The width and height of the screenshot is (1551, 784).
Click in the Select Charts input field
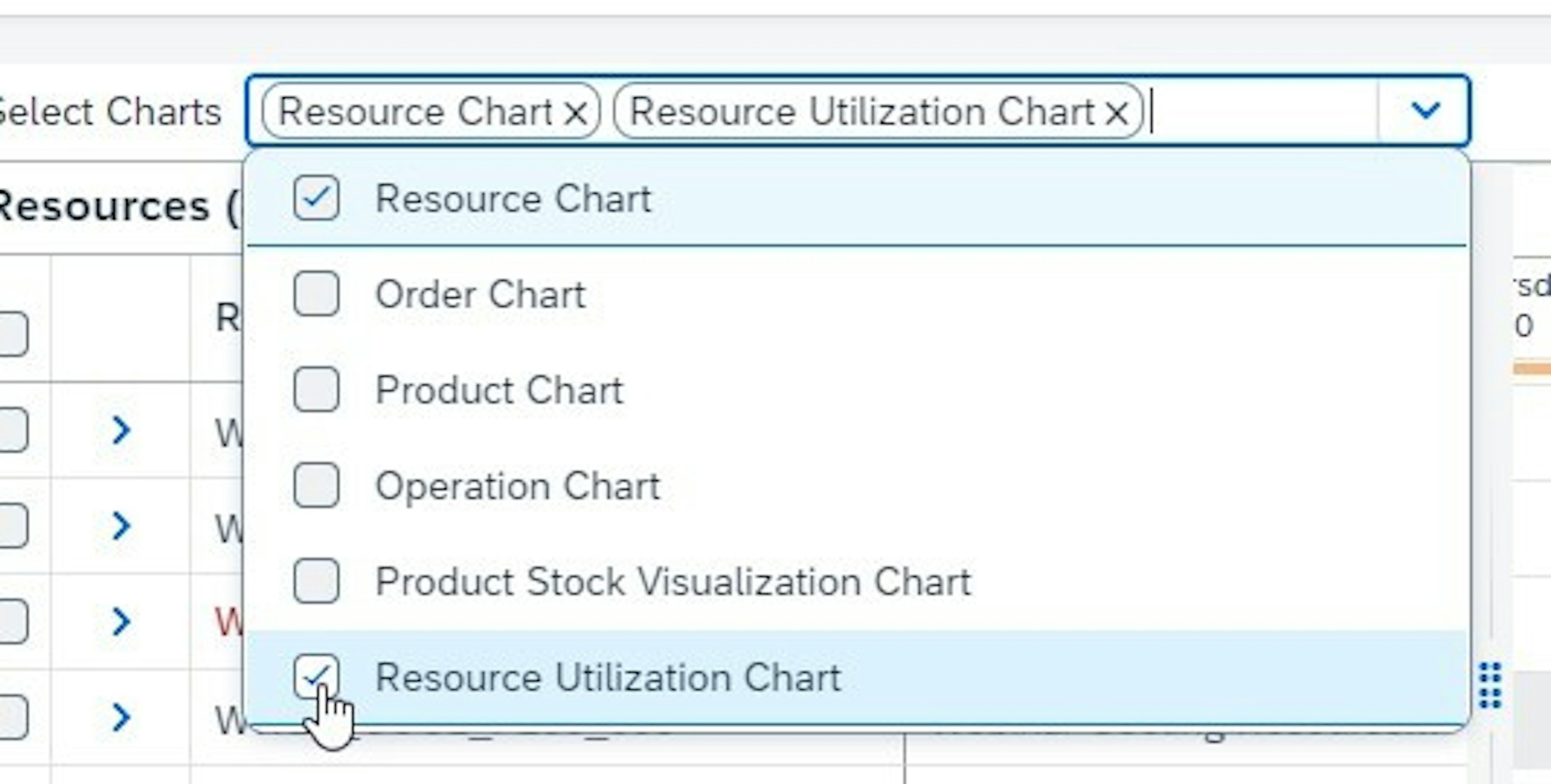[1258, 111]
